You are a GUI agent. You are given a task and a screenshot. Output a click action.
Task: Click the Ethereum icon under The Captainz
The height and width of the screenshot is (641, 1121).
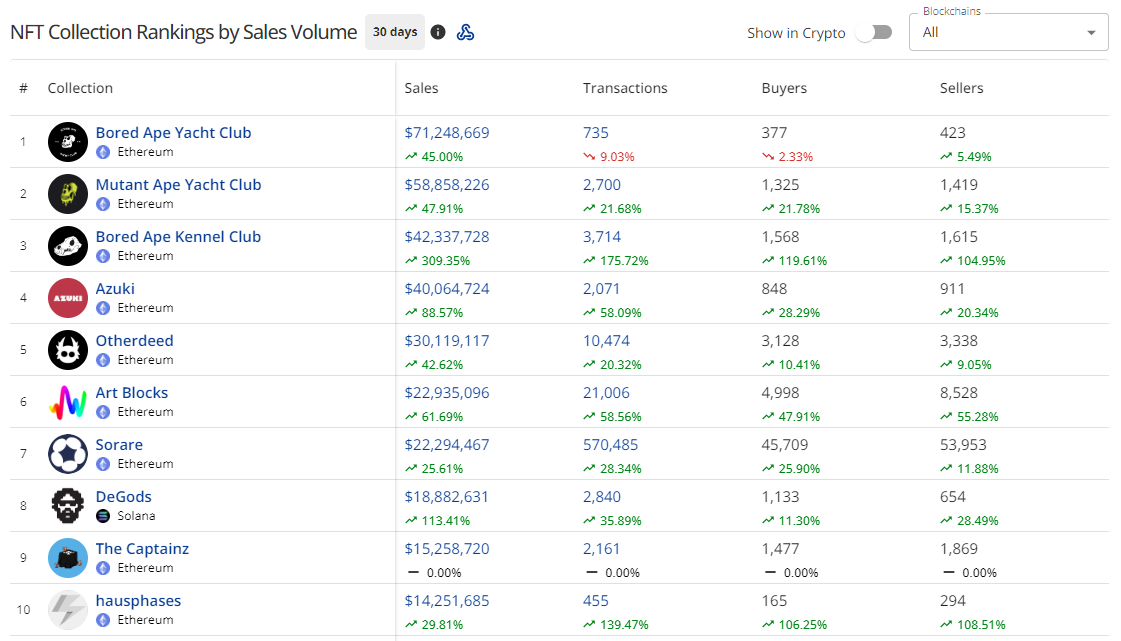103,568
